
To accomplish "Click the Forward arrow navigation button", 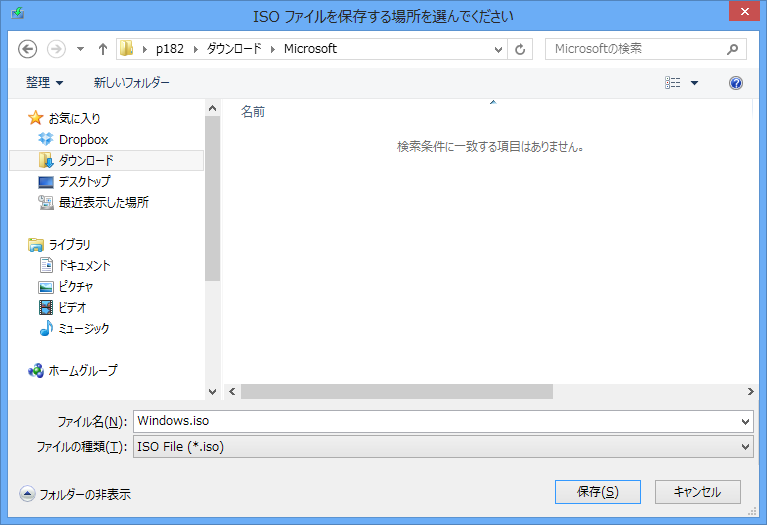I will point(56,49).
